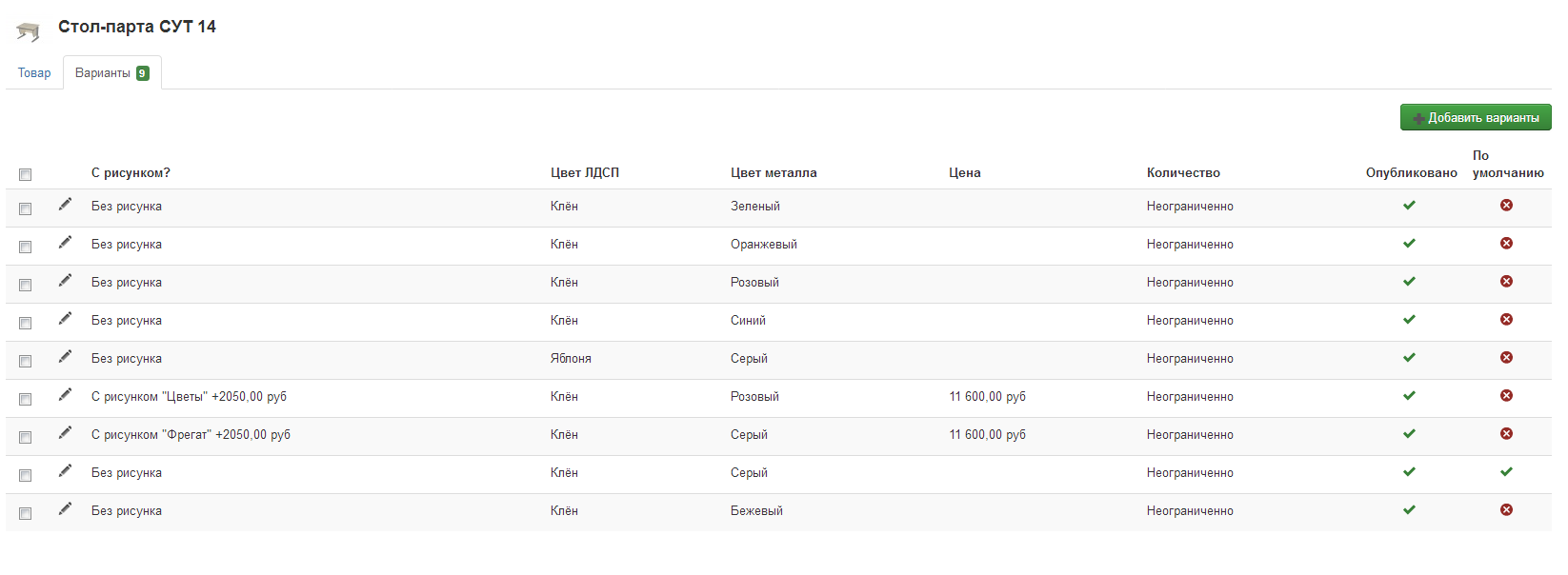Click the Опубликовано column header
Viewport: 1568px width, 575px height.
(1411, 173)
